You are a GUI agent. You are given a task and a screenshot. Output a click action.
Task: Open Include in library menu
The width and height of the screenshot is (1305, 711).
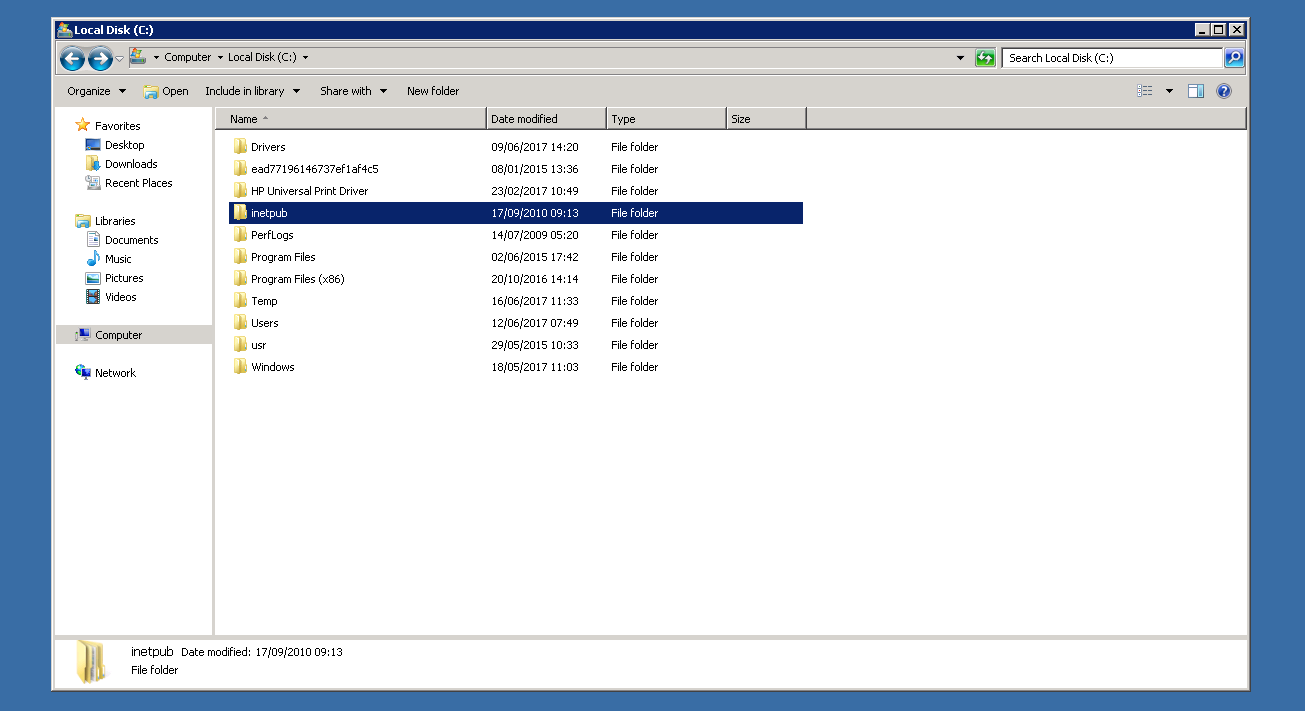pos(252,91)
